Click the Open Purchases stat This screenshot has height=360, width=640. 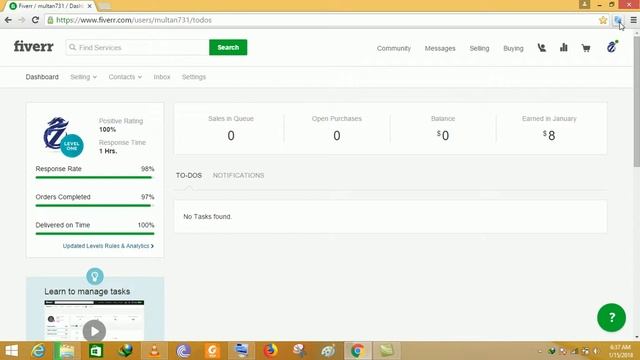coord(337,129)
